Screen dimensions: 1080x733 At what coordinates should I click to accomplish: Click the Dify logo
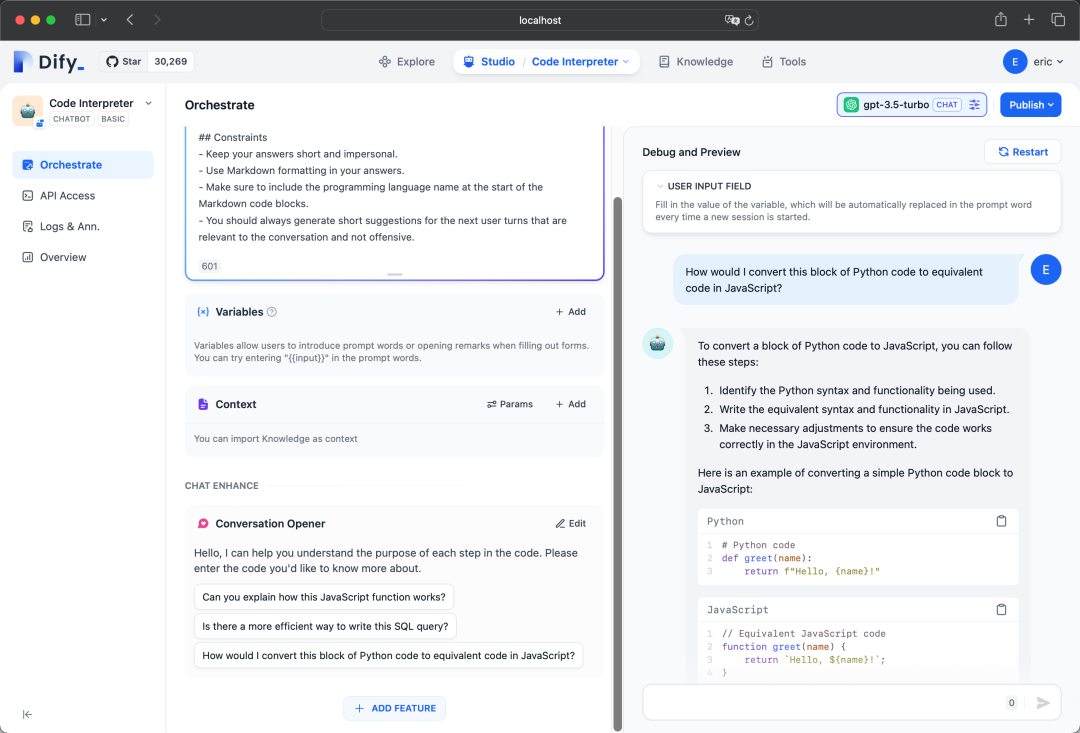click(48, 62)
